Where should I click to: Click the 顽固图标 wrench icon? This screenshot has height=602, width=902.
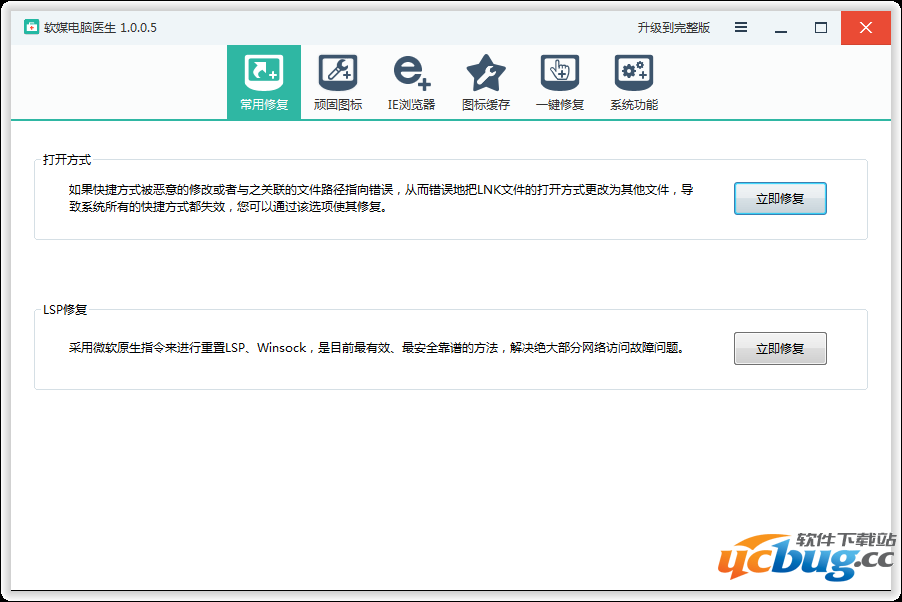(x=338, y=72)
